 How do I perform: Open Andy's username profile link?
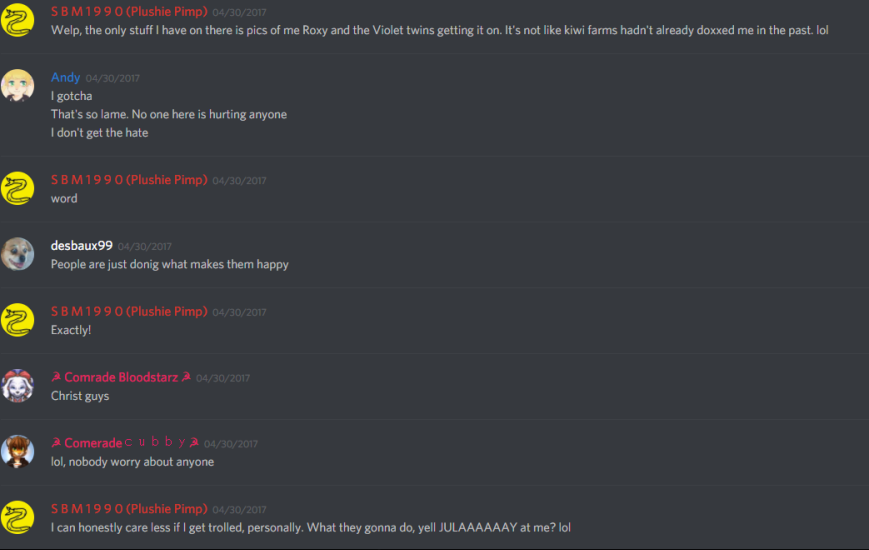pos(65,78)
